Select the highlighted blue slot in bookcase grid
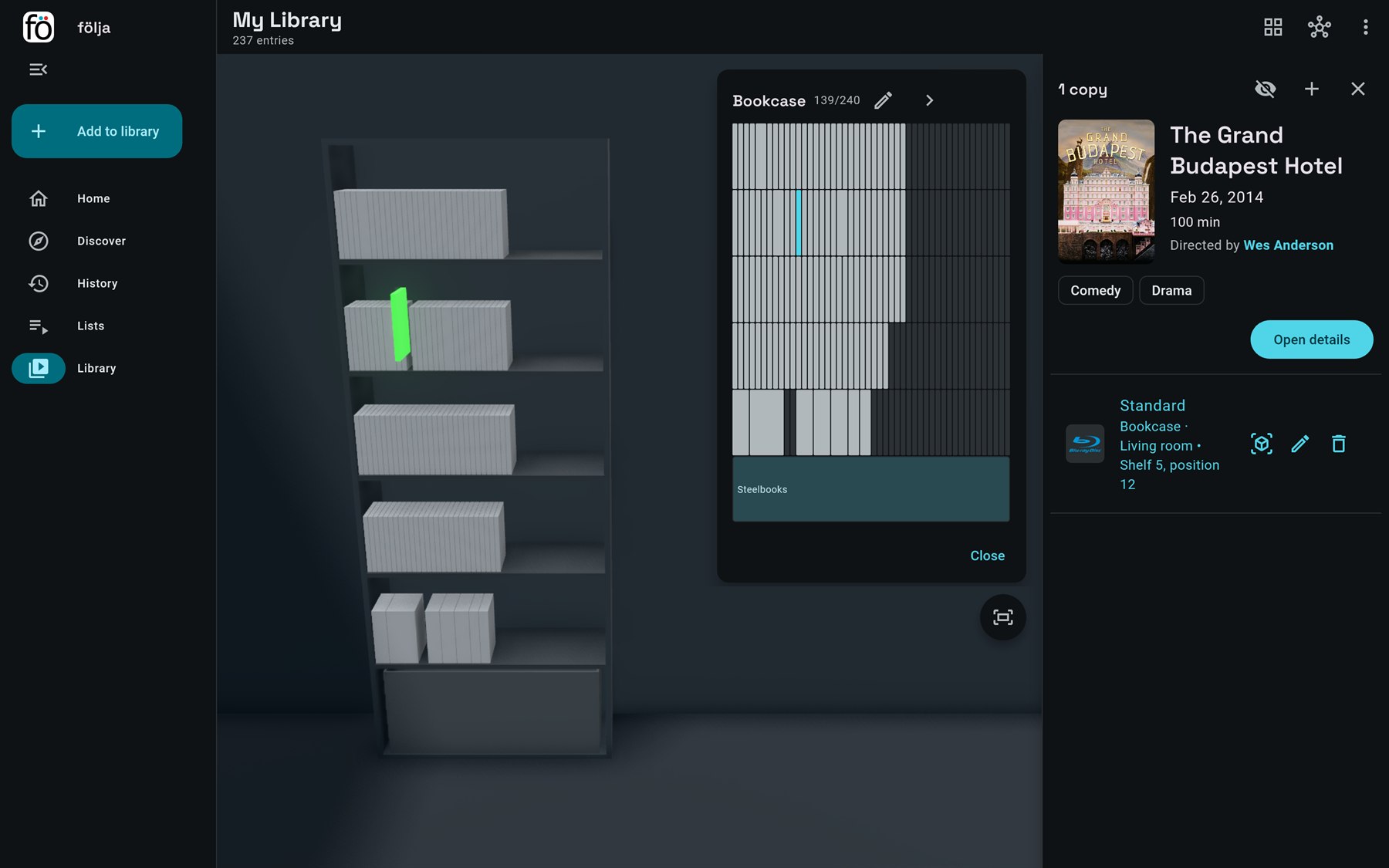The height and width of the screenshot is (868, 1389). coord(799,222)
